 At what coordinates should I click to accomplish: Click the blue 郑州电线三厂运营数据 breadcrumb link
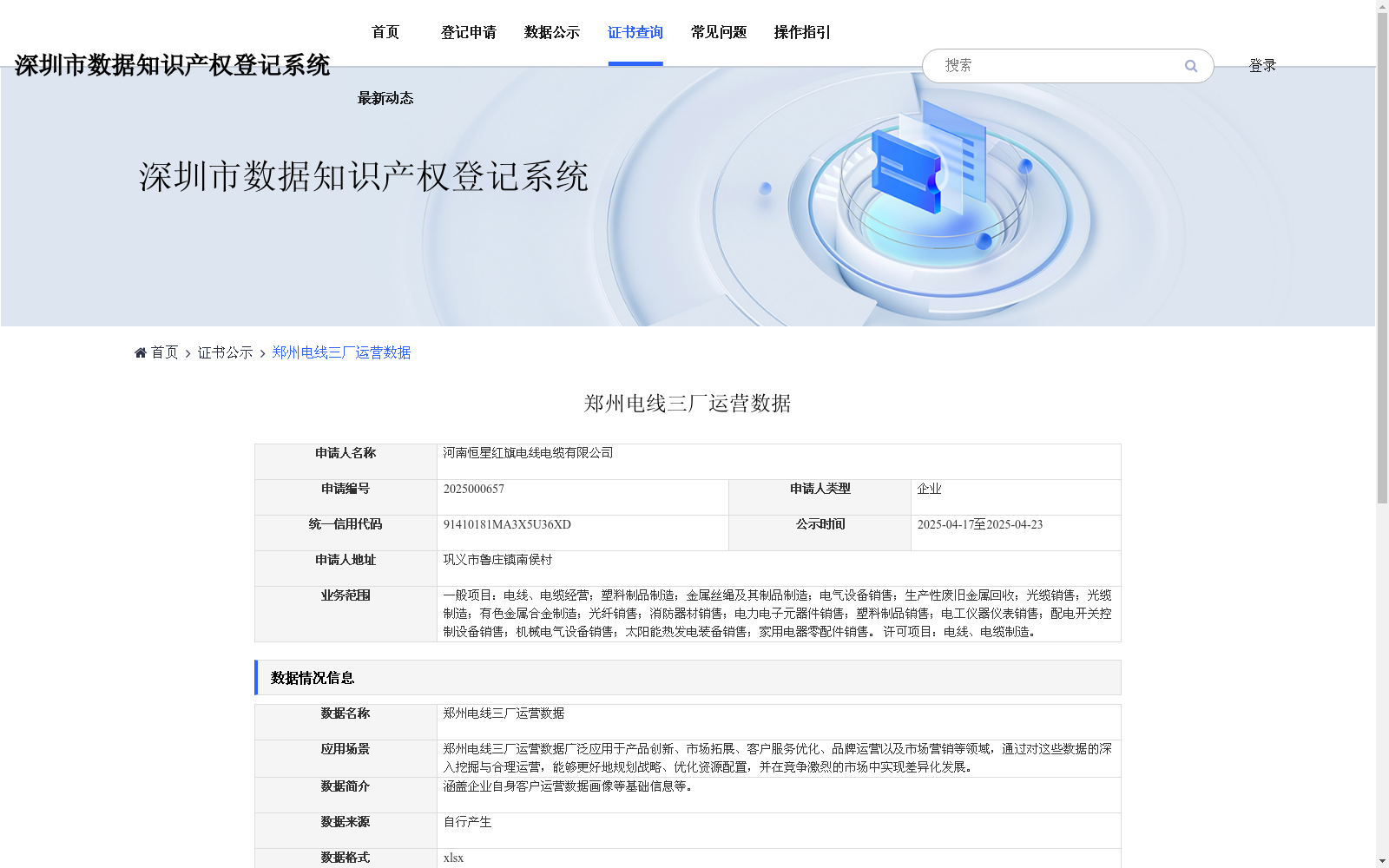341,352
